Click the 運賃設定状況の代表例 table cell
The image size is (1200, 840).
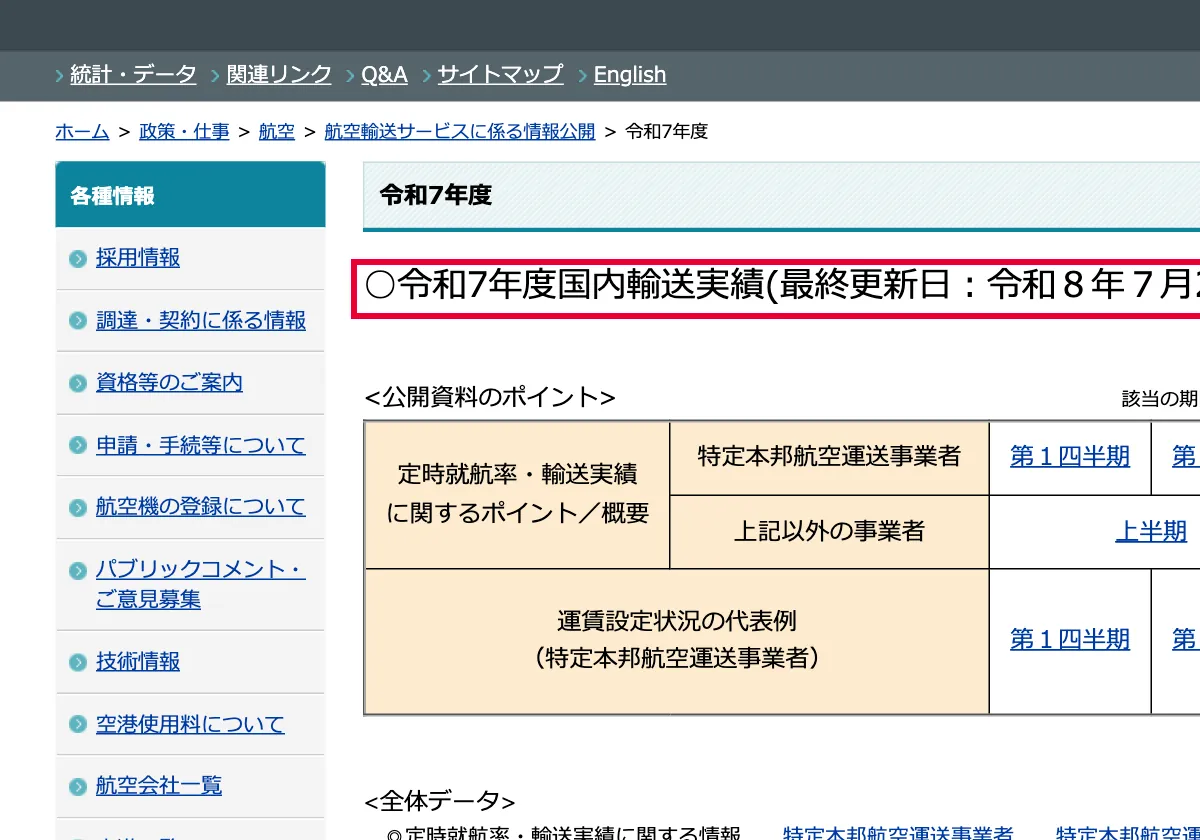pyautogui.click(x=677, y=641)
